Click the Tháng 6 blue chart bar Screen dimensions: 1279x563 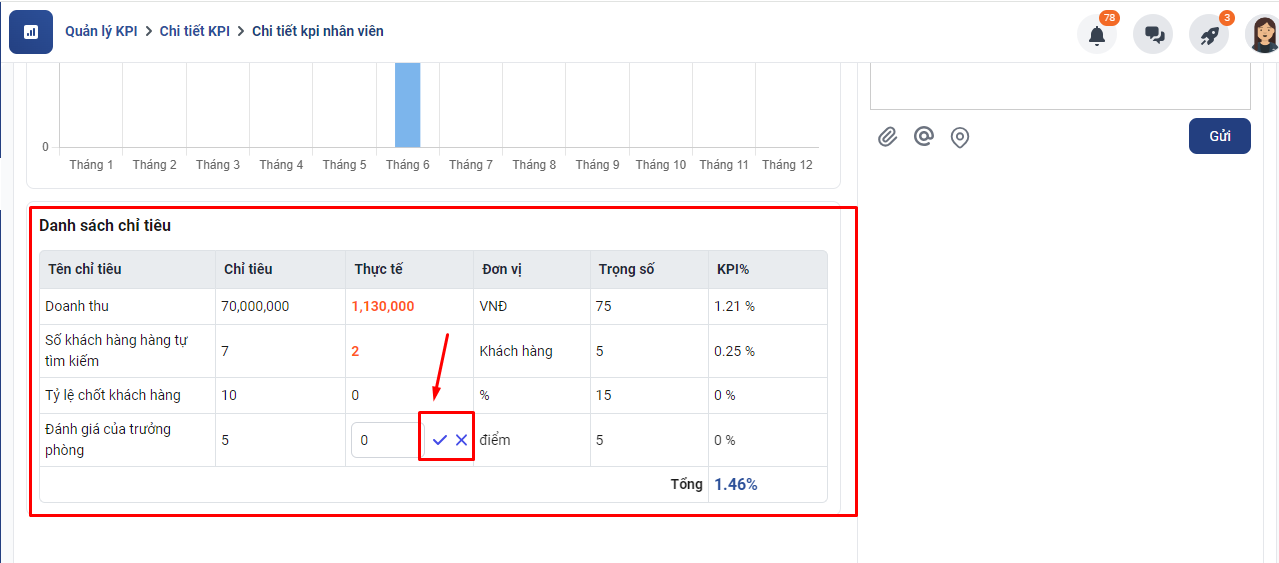tap(407, 105)
